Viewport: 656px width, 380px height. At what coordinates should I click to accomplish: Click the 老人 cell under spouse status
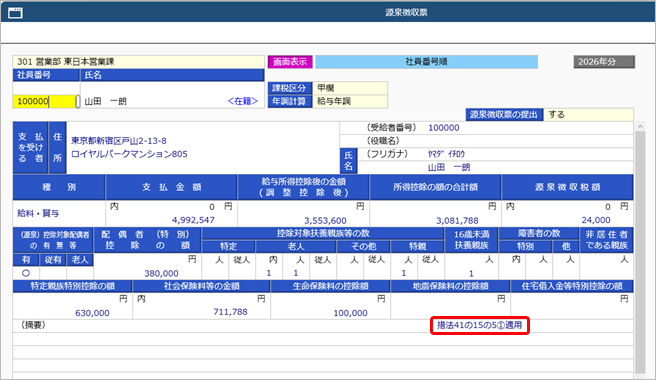coord(80,273)
